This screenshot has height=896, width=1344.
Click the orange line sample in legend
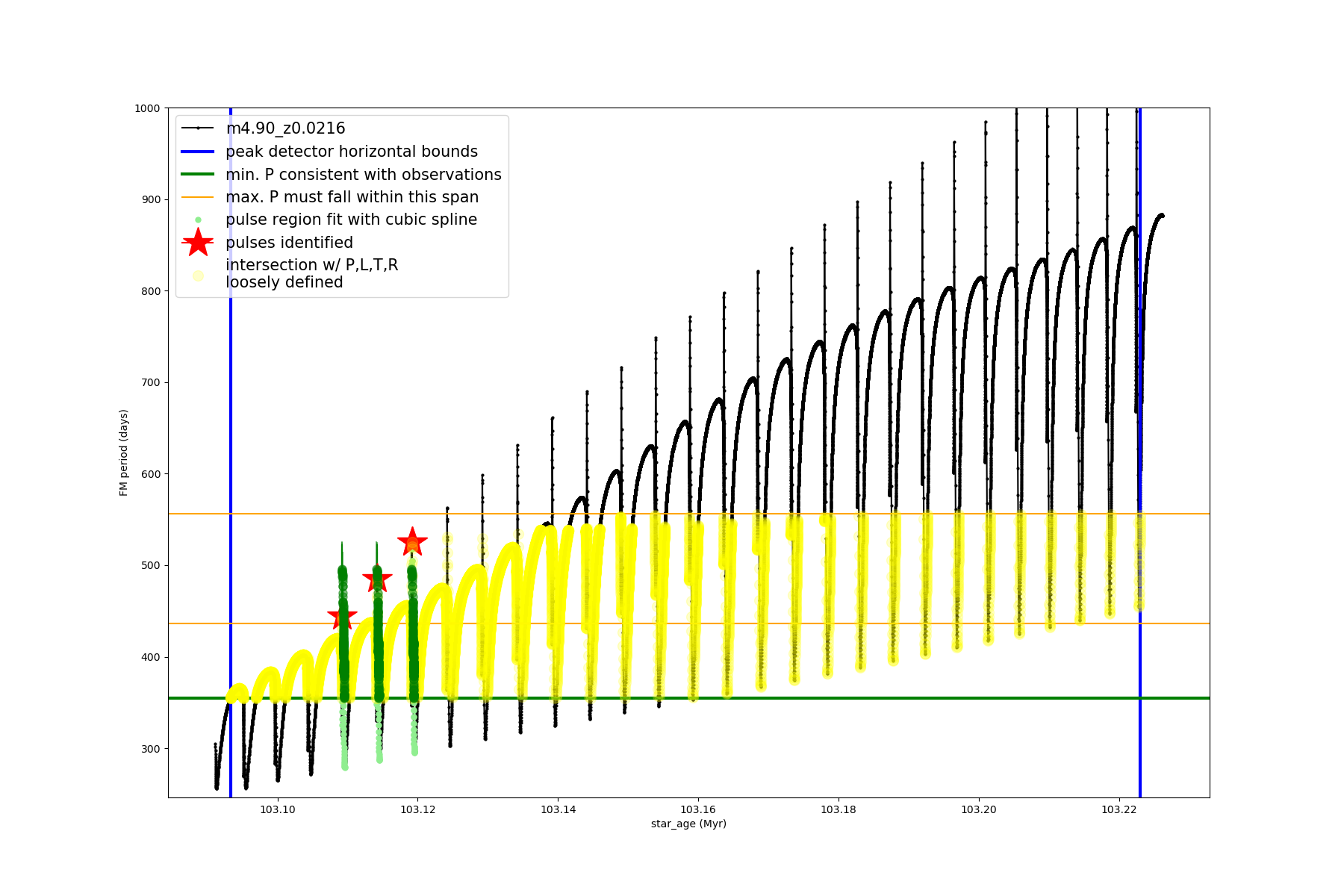pyautogui.click(x=198, y=197)
